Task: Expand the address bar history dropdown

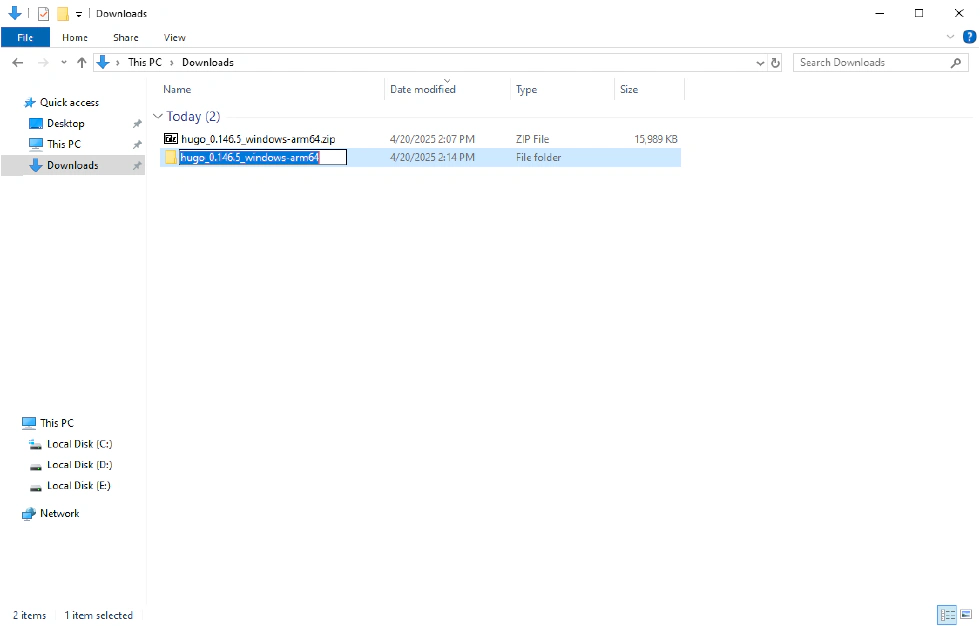Action: click(x=760, y=62)
